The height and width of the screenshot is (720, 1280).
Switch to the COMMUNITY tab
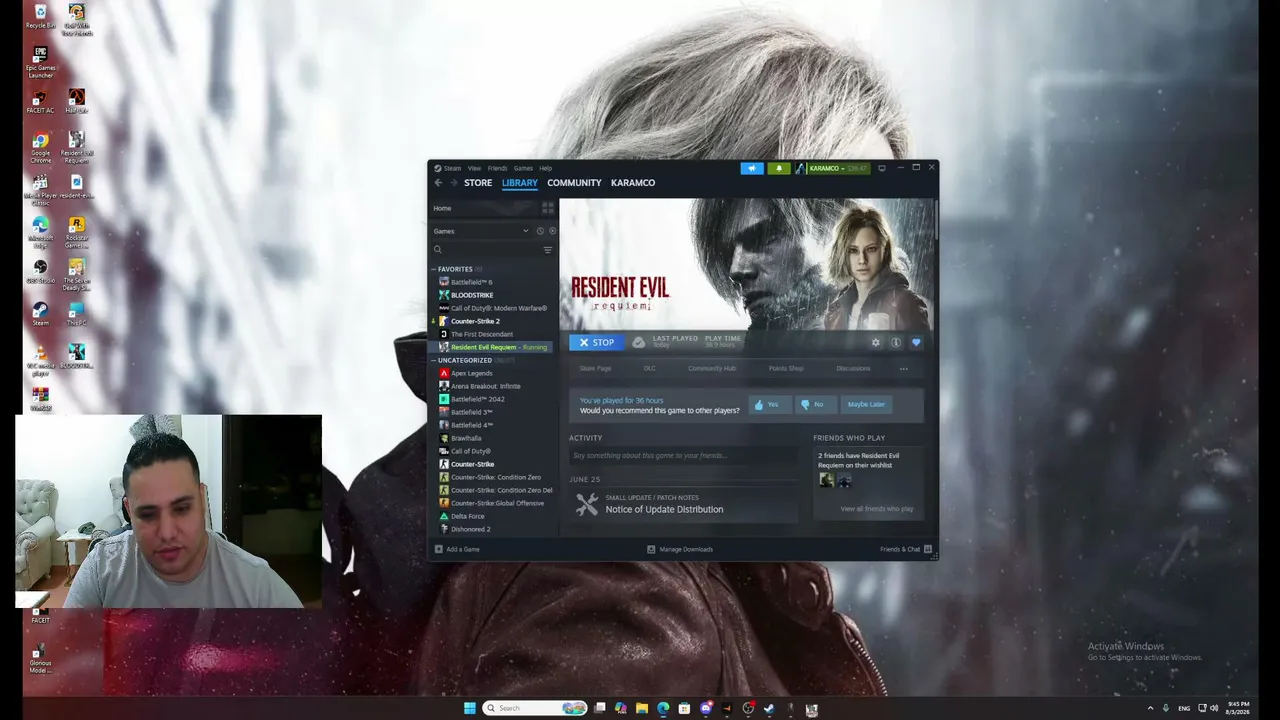(x=574, y=183)
